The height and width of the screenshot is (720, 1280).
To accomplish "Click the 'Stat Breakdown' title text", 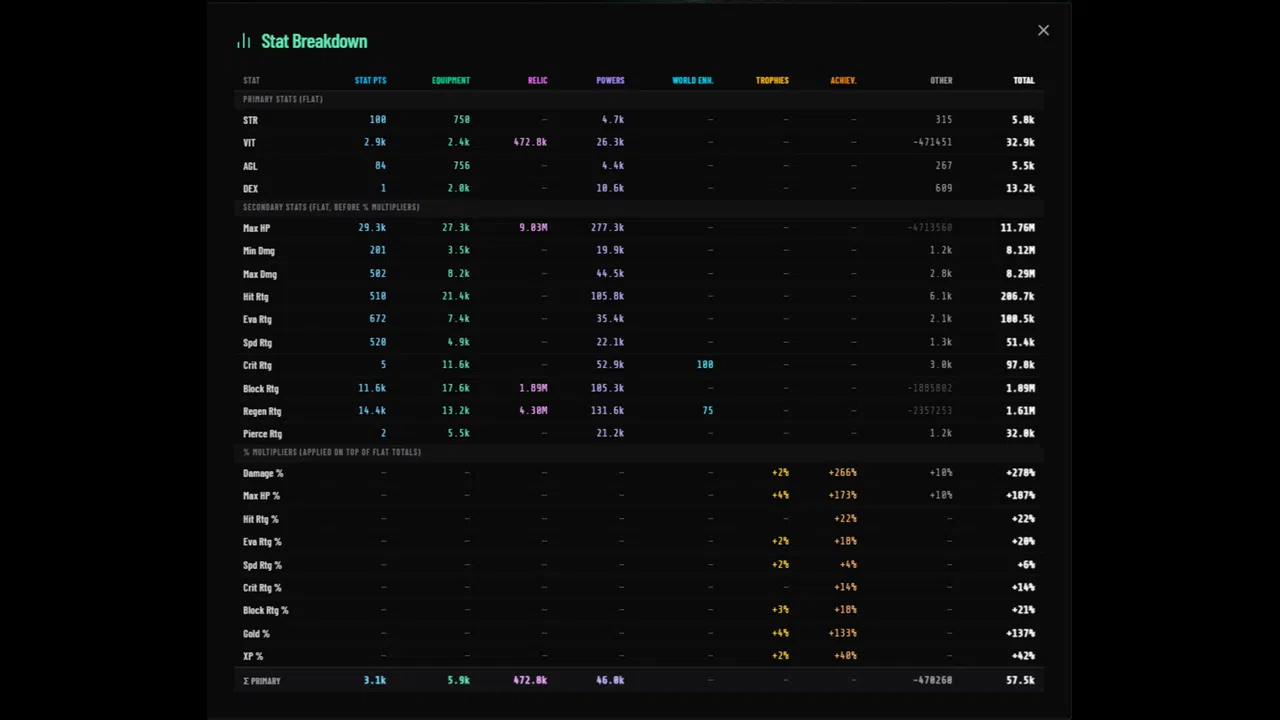I will click(x=314, y=41).
